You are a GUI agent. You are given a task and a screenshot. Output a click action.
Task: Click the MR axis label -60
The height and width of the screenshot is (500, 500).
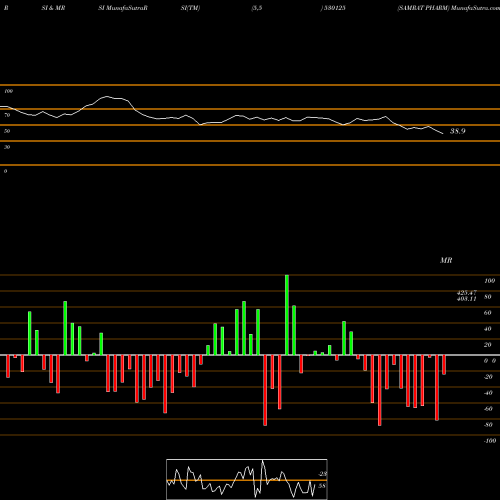(x=488, y=409)
